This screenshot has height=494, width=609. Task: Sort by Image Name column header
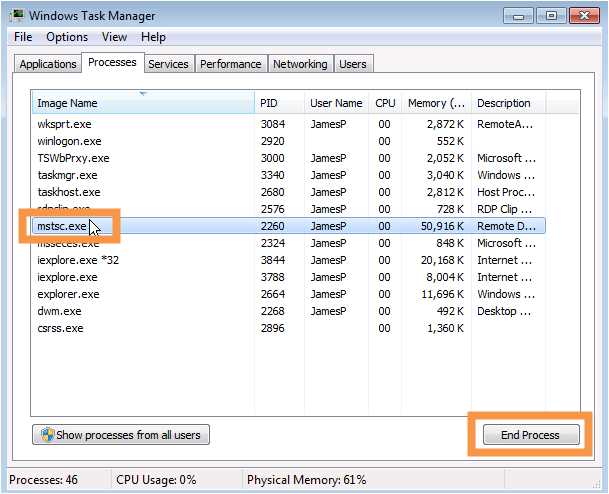point(143,103)
